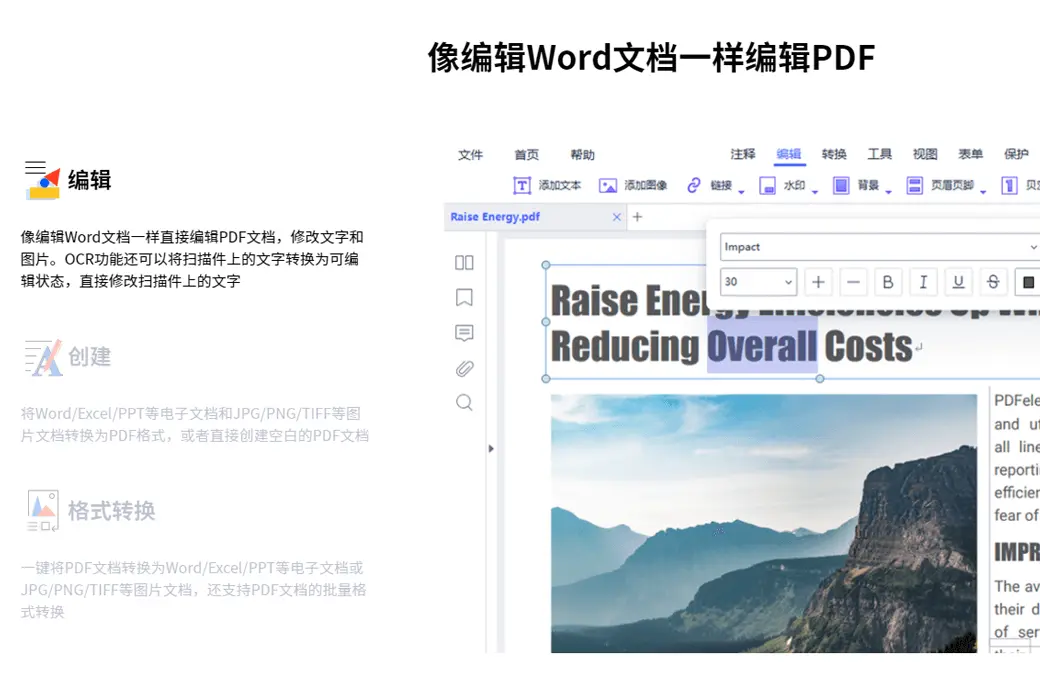Open the comments sidebar panel
1040x700 pixels.
[464, 332]
